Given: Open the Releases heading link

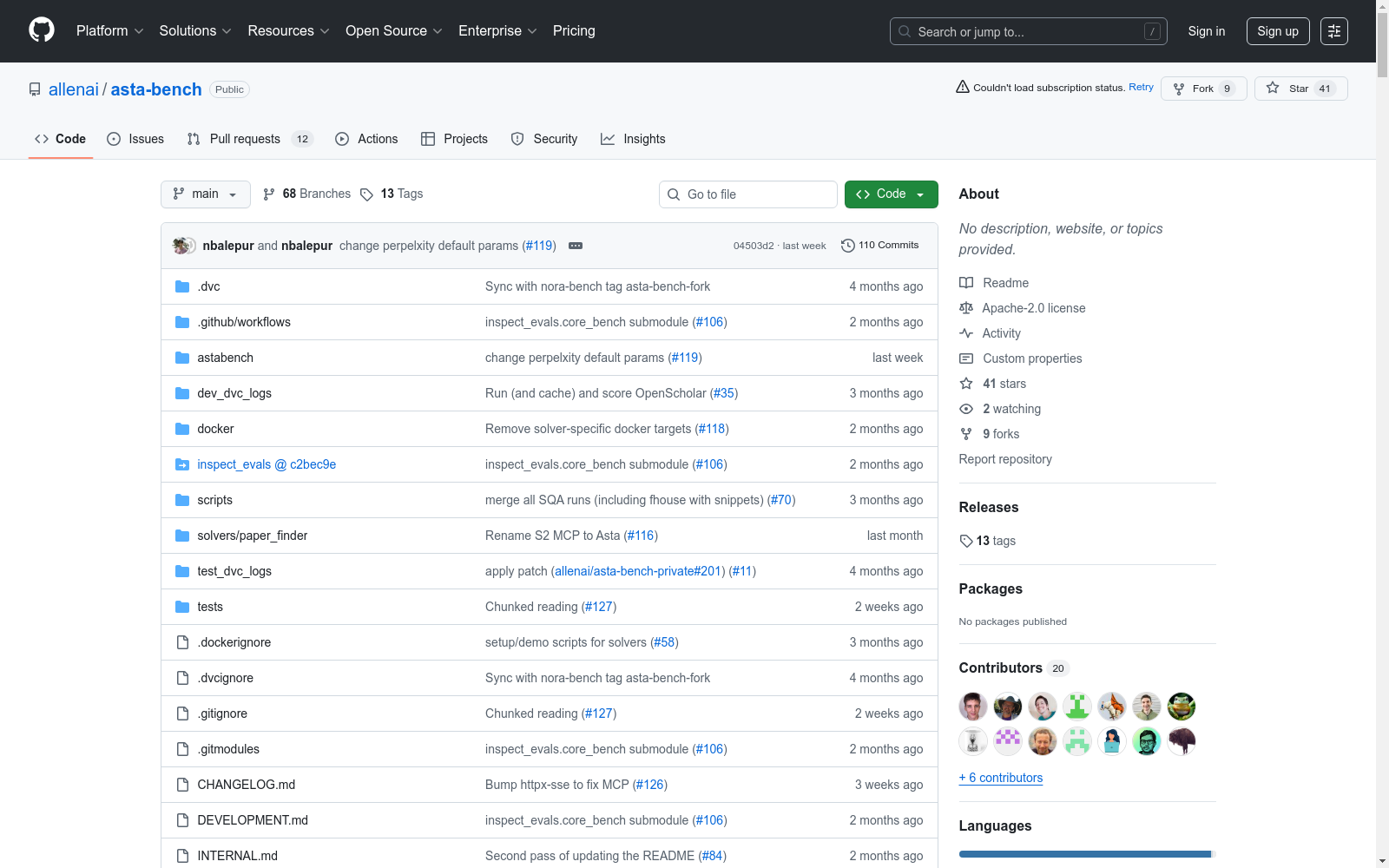Looking at the screenshot, I should pos(989,507).
